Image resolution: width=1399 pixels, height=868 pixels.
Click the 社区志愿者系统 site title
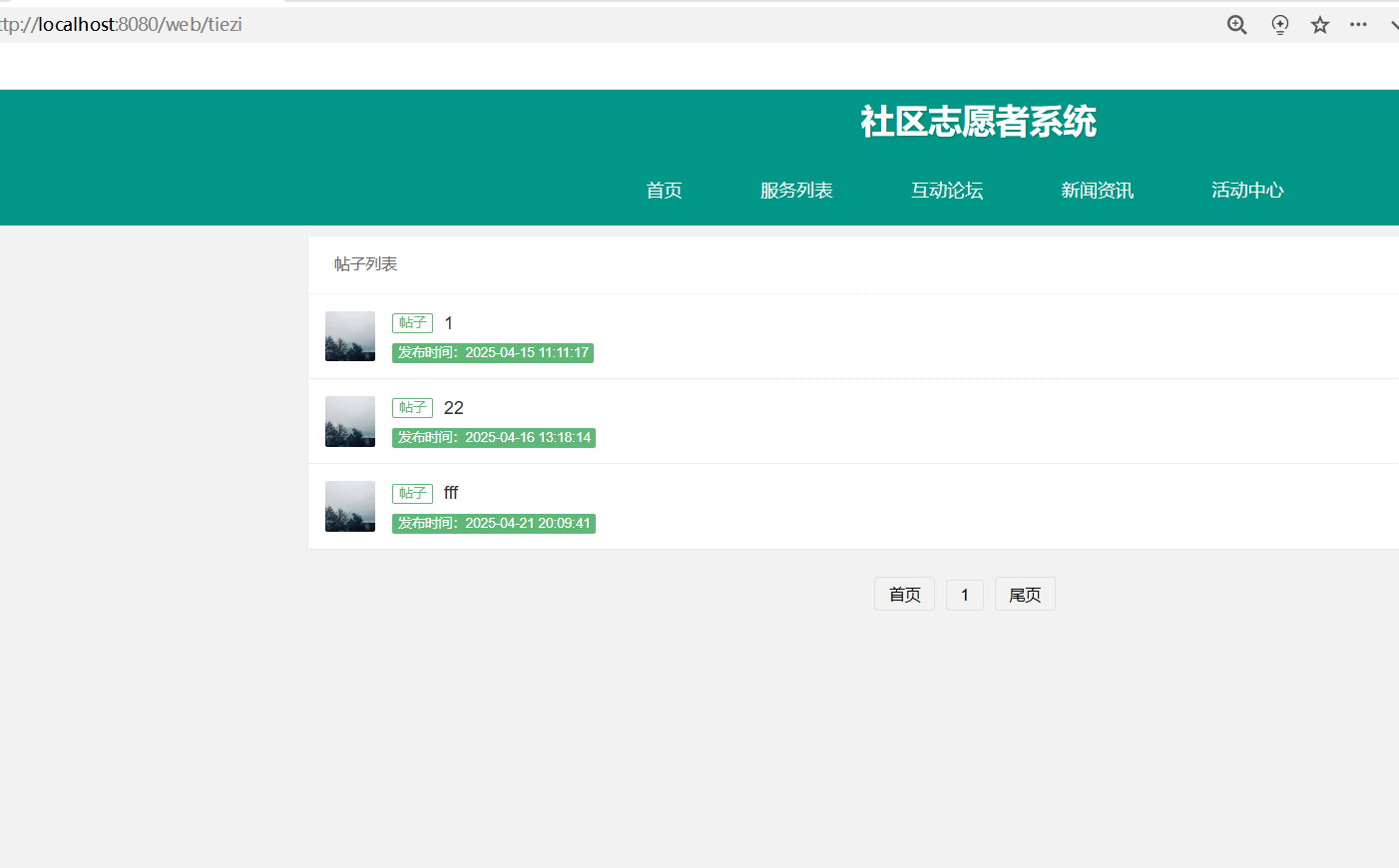coord(978,122)
